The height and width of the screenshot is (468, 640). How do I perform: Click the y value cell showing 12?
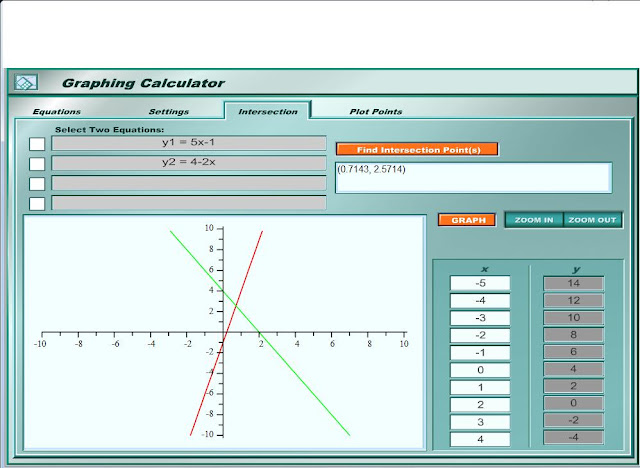click(x=573, y=301)
